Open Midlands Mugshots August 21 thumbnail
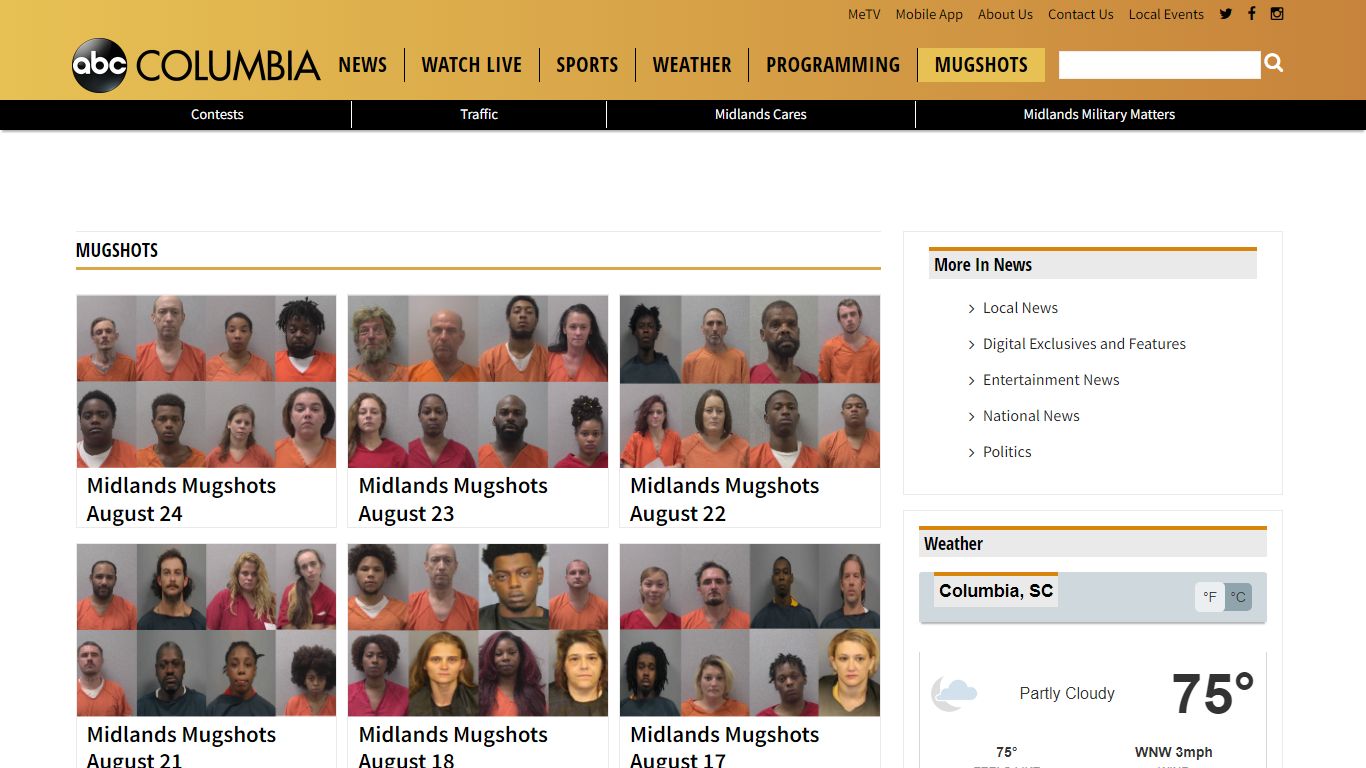Viewport: 1366px width, 768px height. [206, 630]
